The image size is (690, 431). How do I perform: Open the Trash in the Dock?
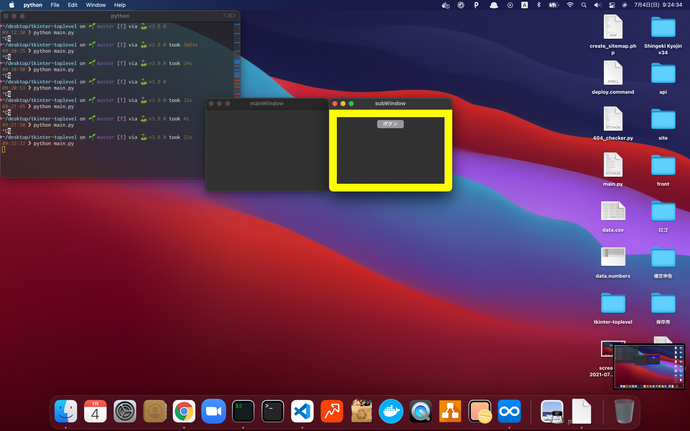click(x=624, y=411)
